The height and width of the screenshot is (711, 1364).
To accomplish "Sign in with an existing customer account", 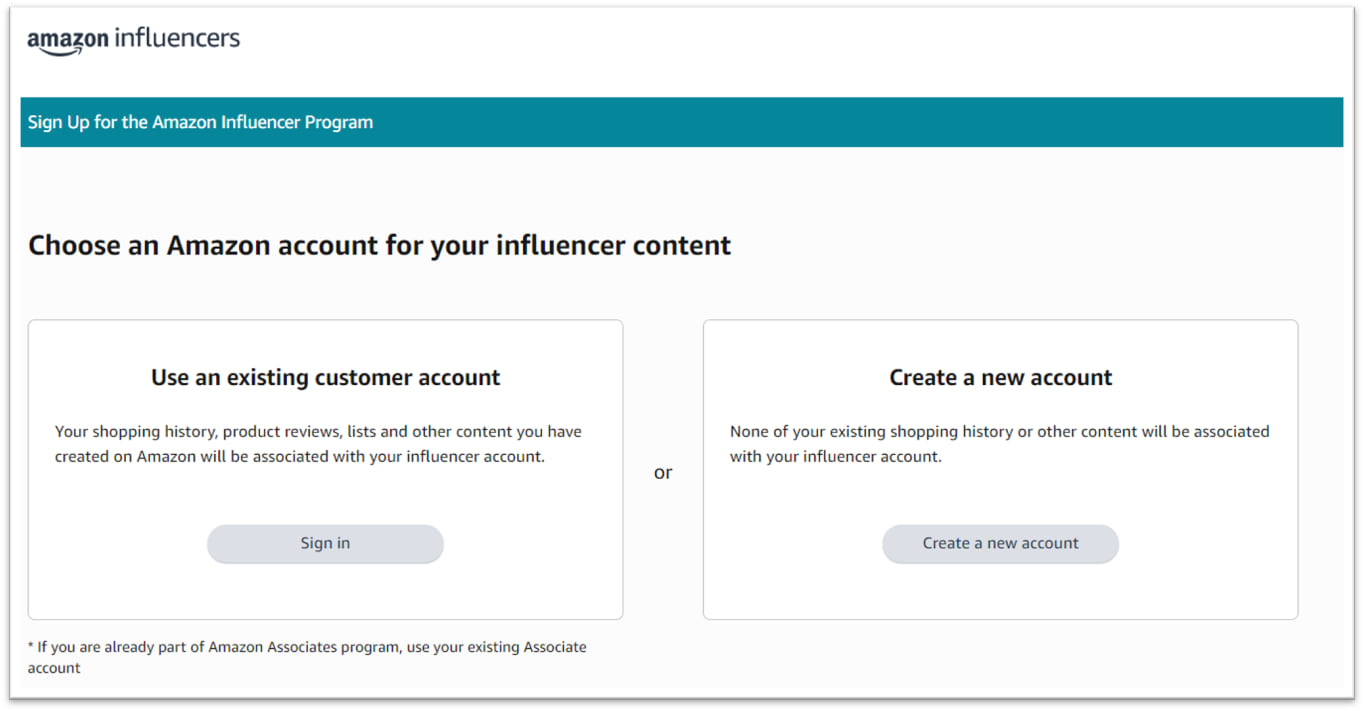I will coord(324,543).
